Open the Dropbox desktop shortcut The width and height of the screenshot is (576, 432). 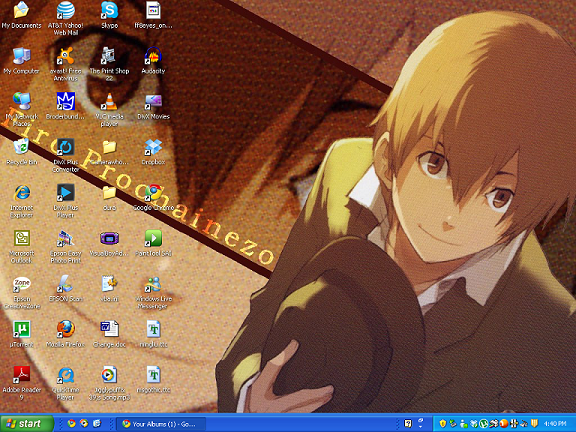153,147
